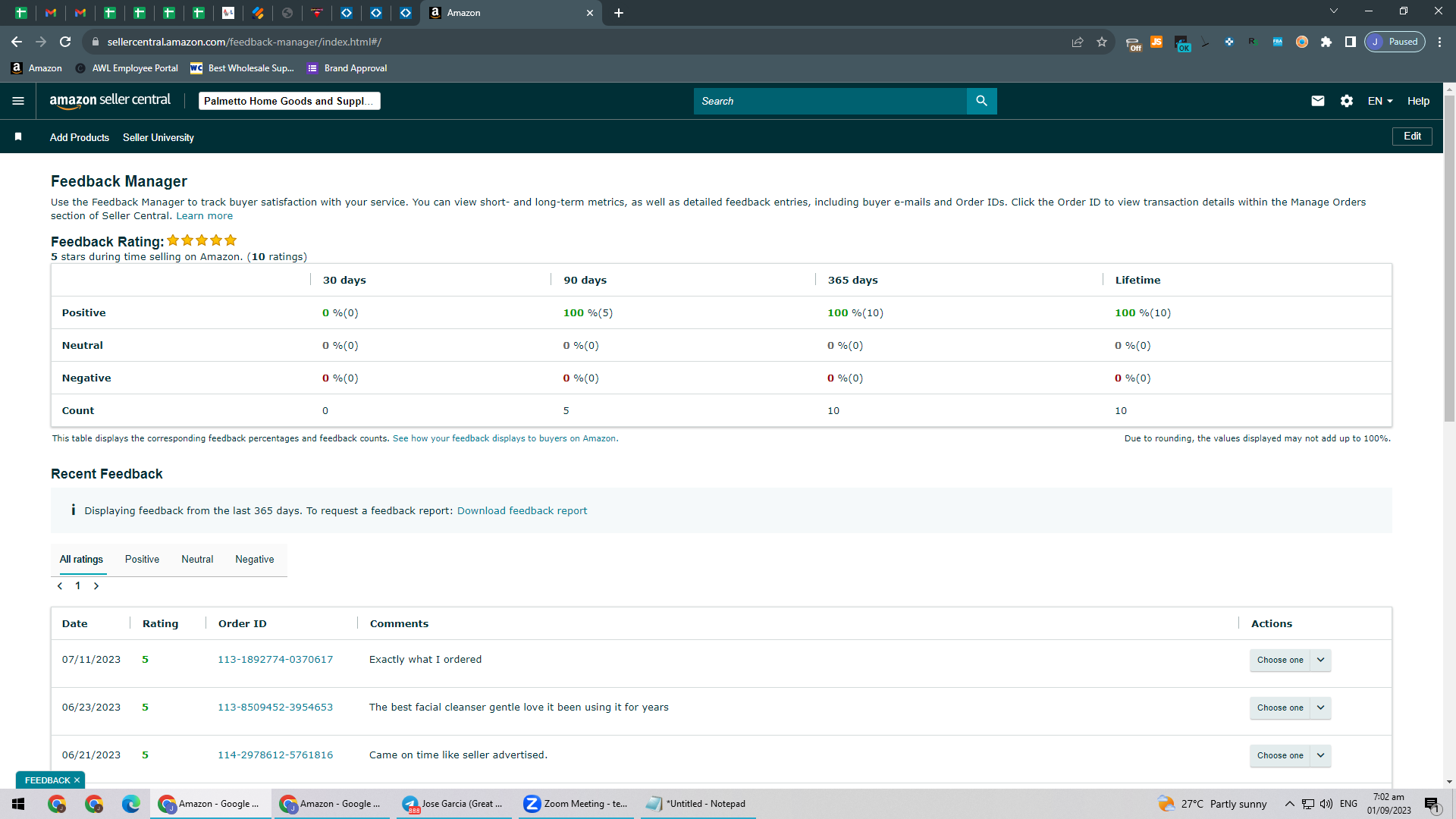Click the OK-badged extension icon

1181,43
